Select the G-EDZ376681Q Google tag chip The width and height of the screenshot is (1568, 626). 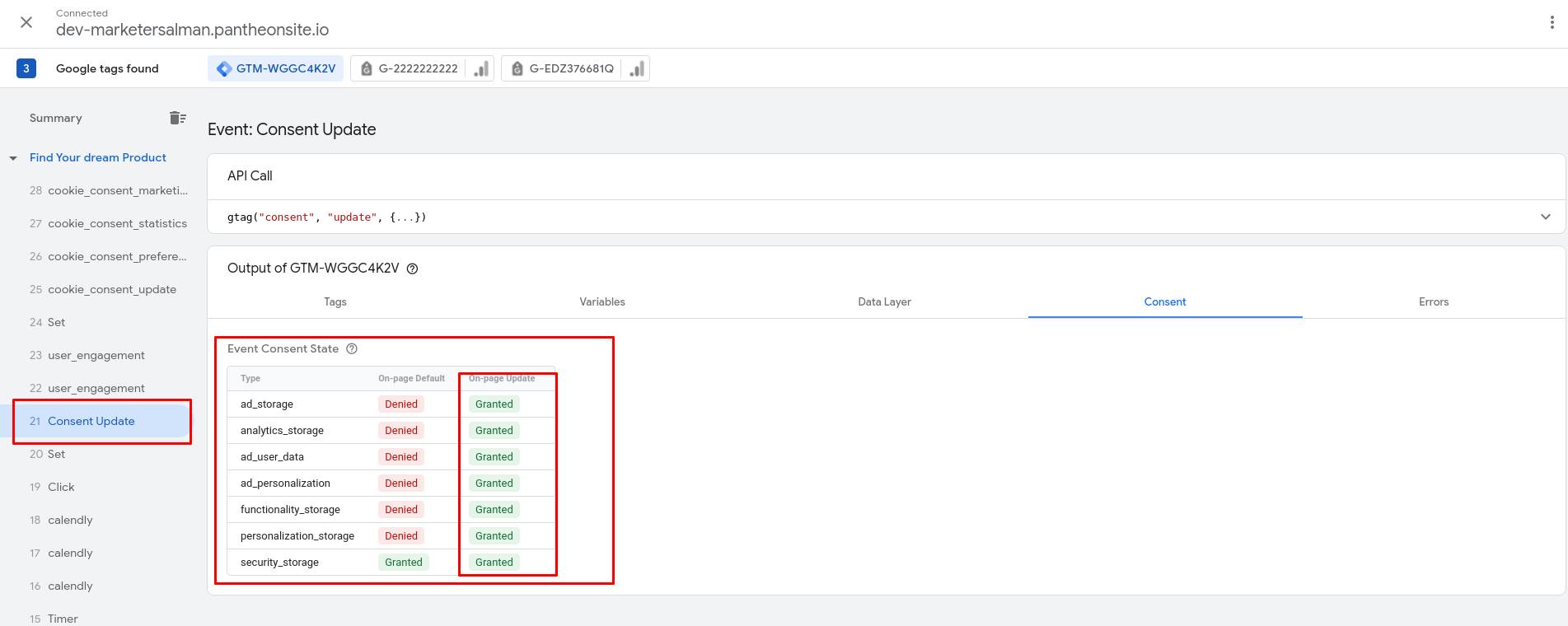pyautogui.click(x=571, y=68)
